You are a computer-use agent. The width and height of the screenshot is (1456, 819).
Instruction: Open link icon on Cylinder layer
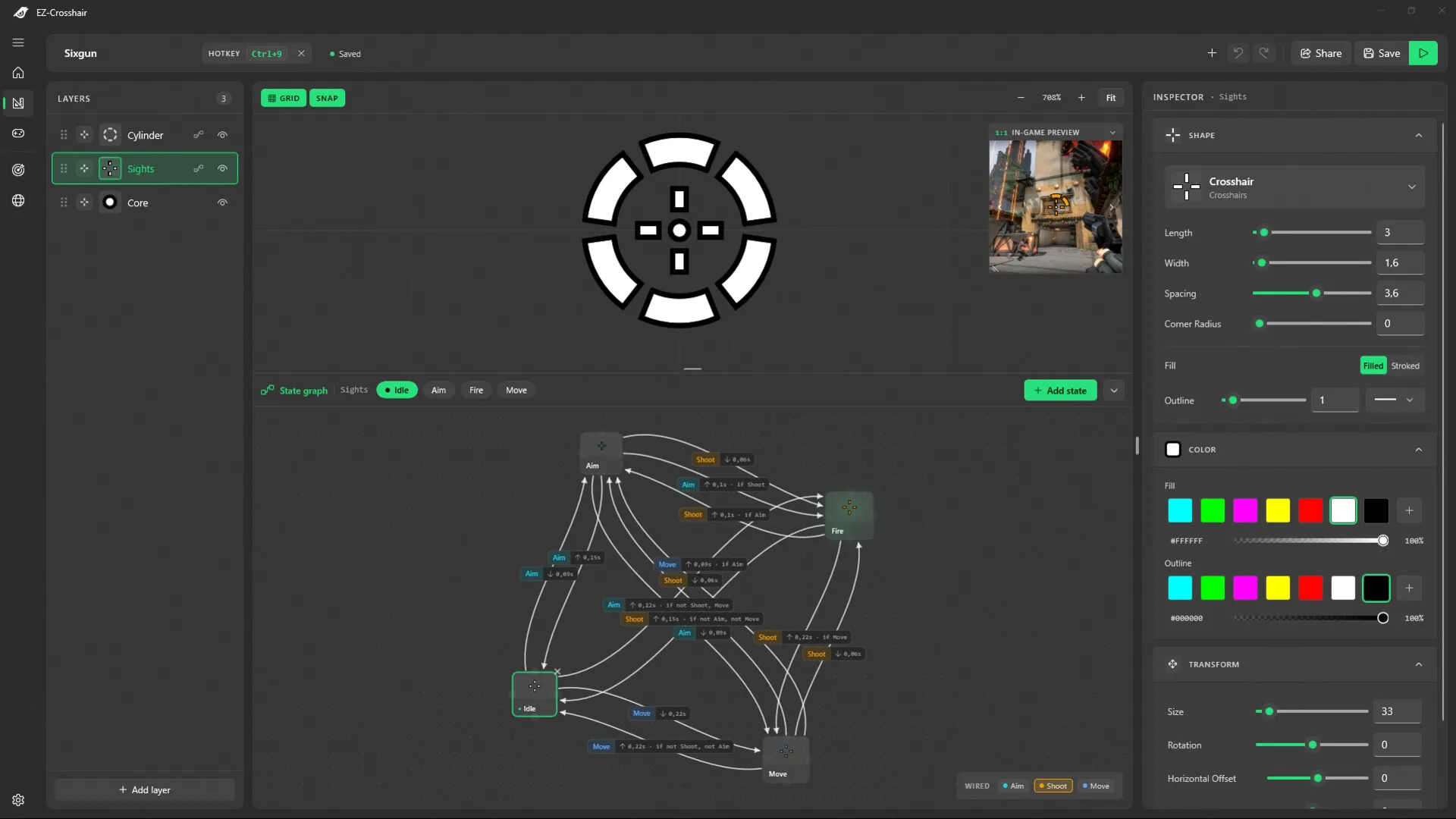coord(199,135)
